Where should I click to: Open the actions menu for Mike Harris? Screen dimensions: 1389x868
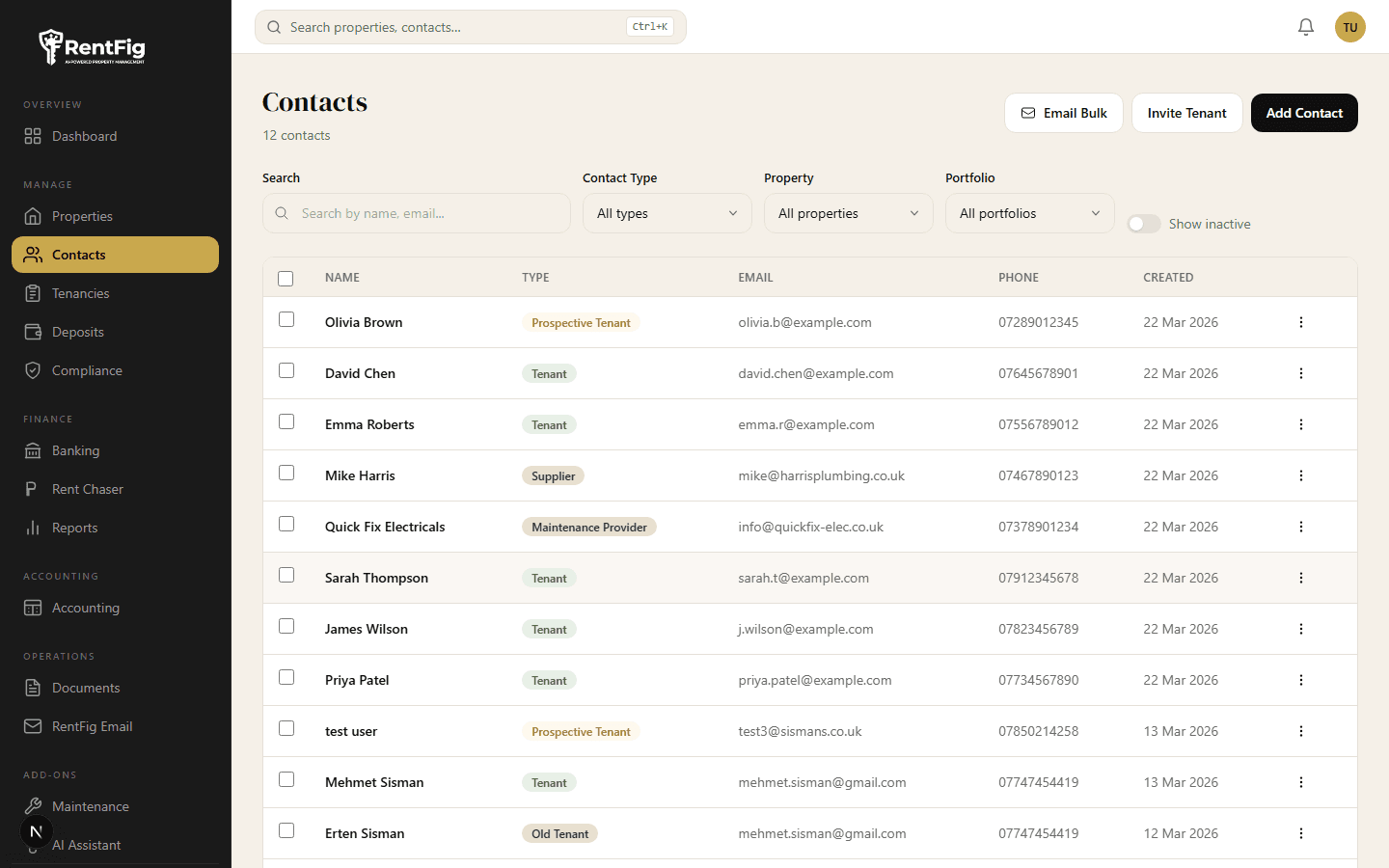coord(1301,475)
